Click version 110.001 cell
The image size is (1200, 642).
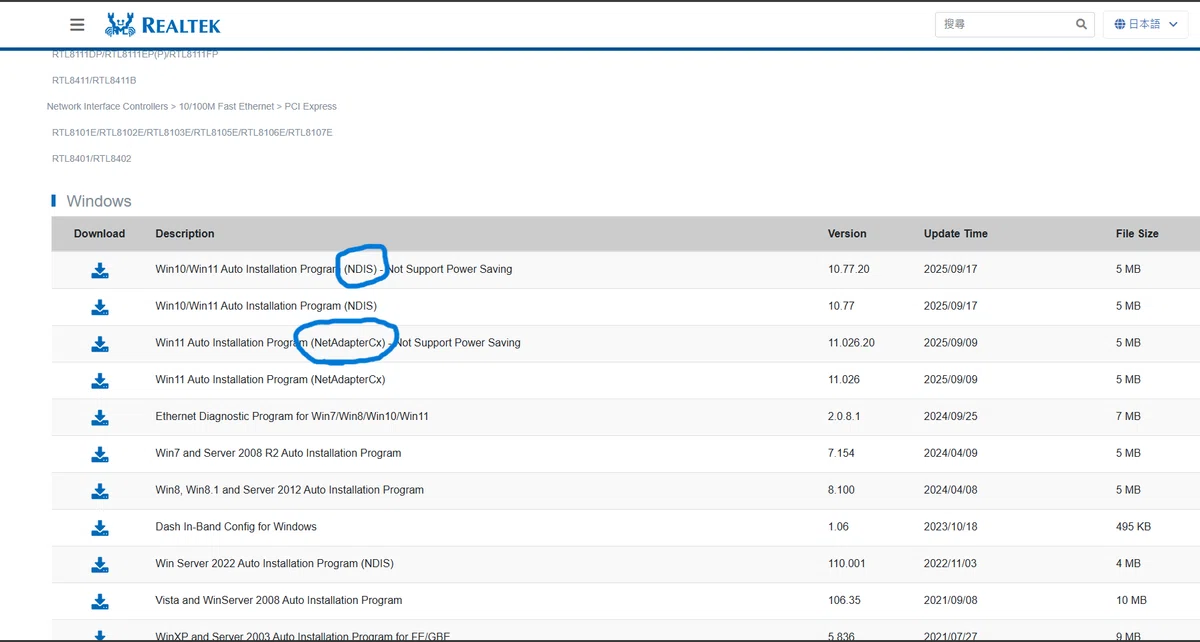point(847,564)
